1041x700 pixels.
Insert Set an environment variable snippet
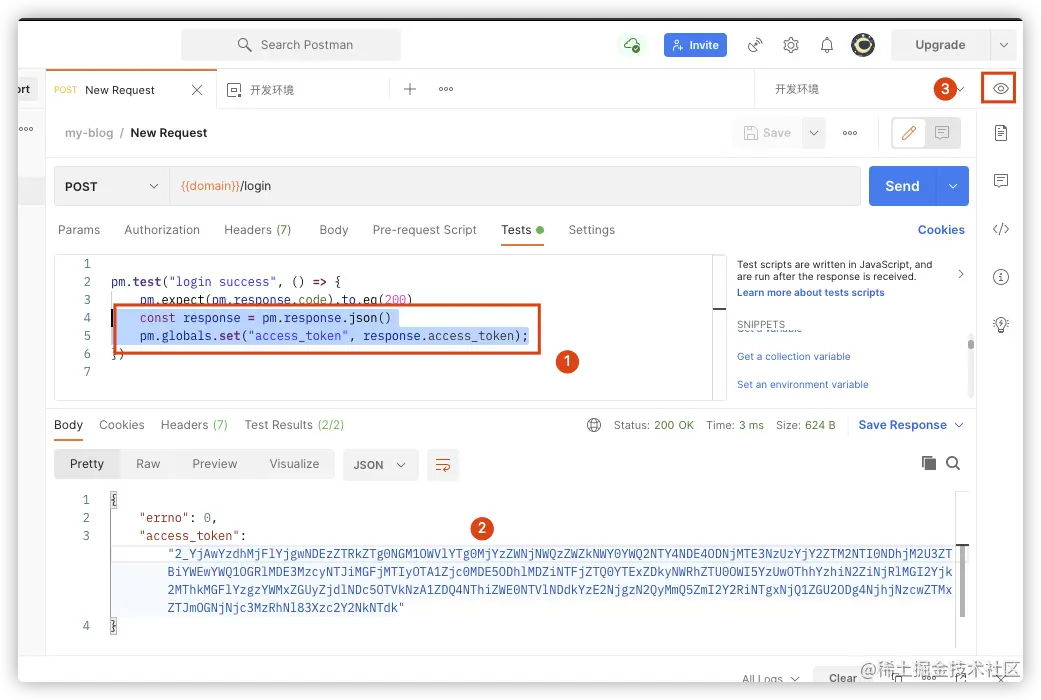point(802,385)
